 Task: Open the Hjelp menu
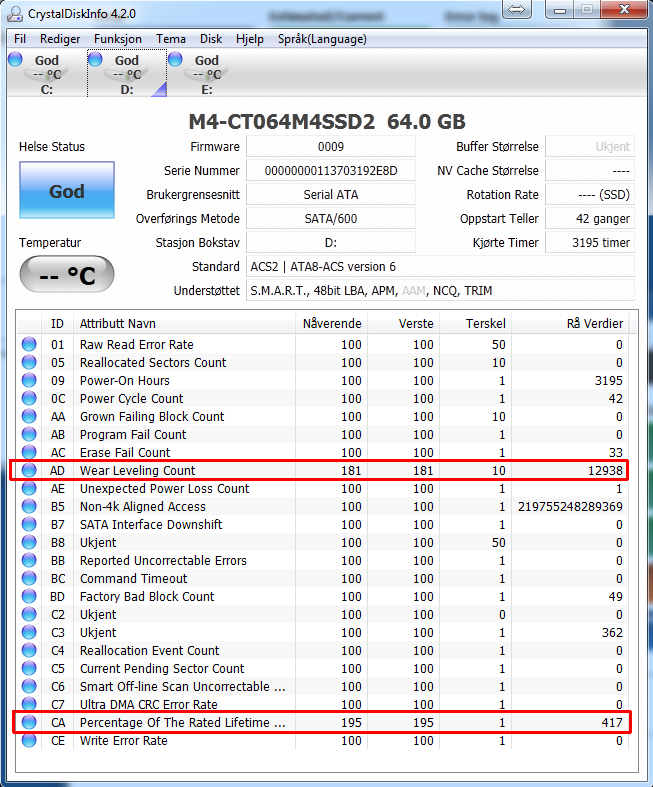[249, 39]
